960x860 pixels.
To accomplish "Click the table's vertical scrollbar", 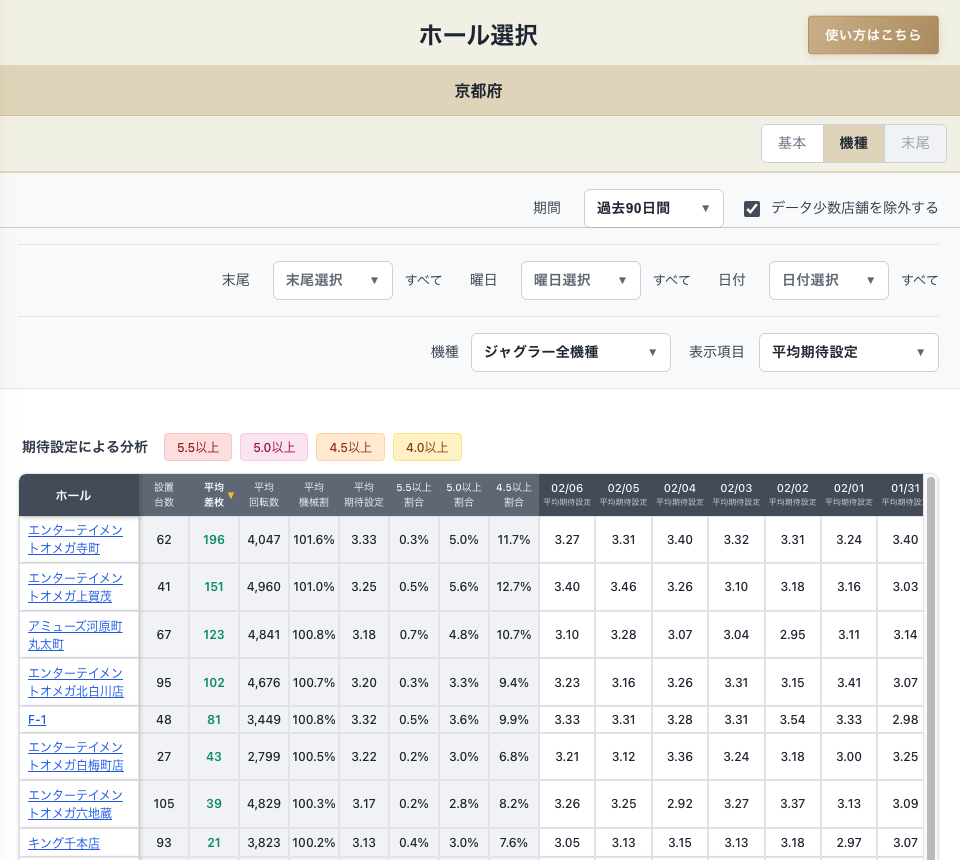I will click(931, 650).
